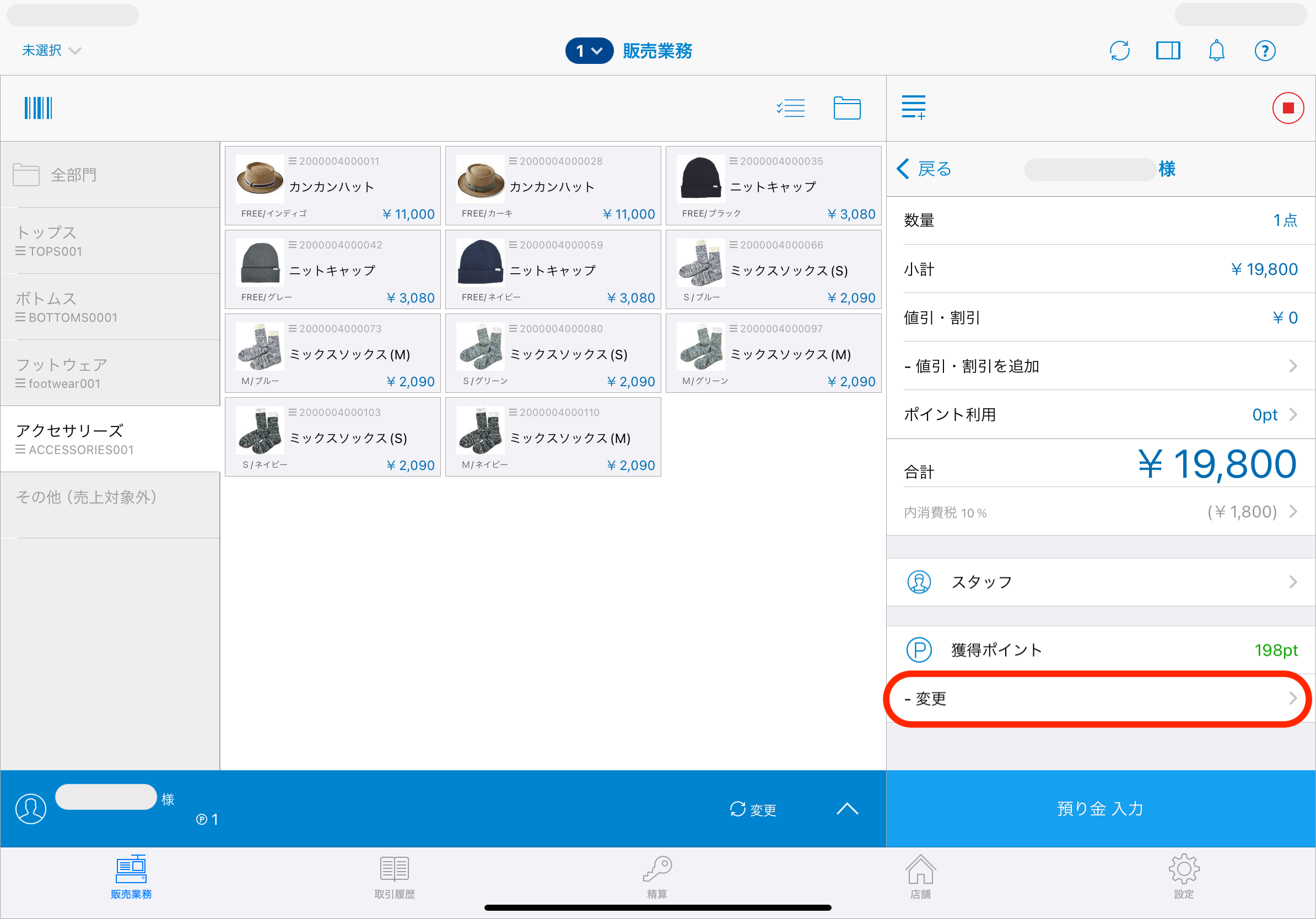
Task: Click the add line item icon
Action: [x=913, y=108]
